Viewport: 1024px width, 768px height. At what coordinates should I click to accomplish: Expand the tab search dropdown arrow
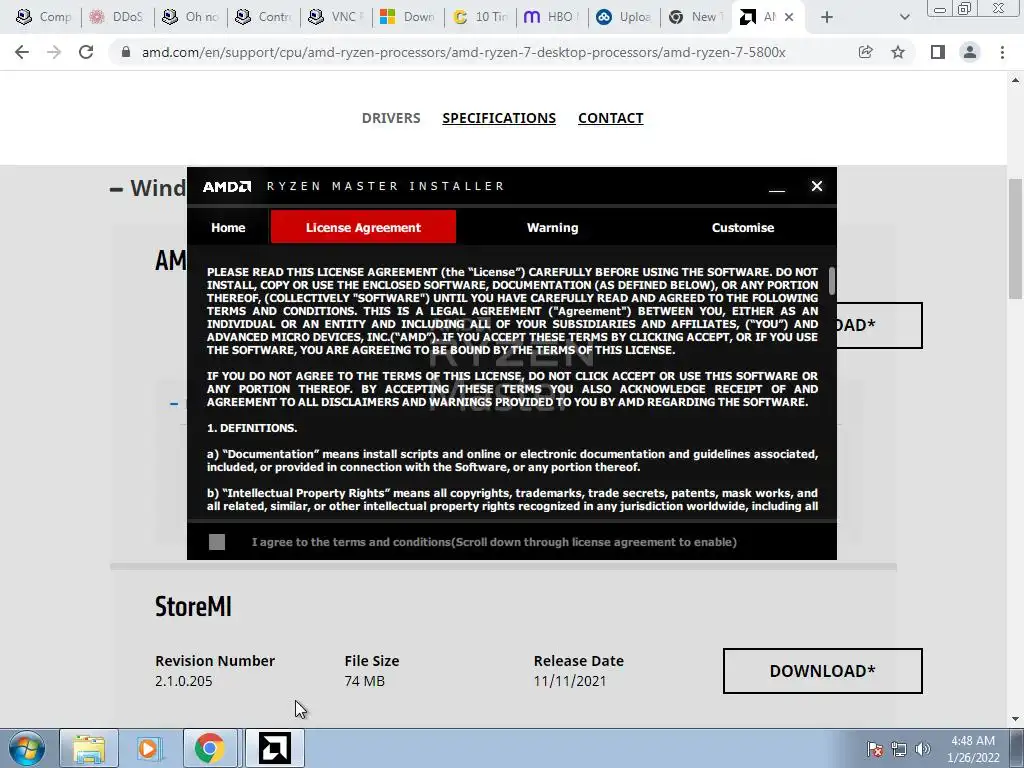[904, 17]
